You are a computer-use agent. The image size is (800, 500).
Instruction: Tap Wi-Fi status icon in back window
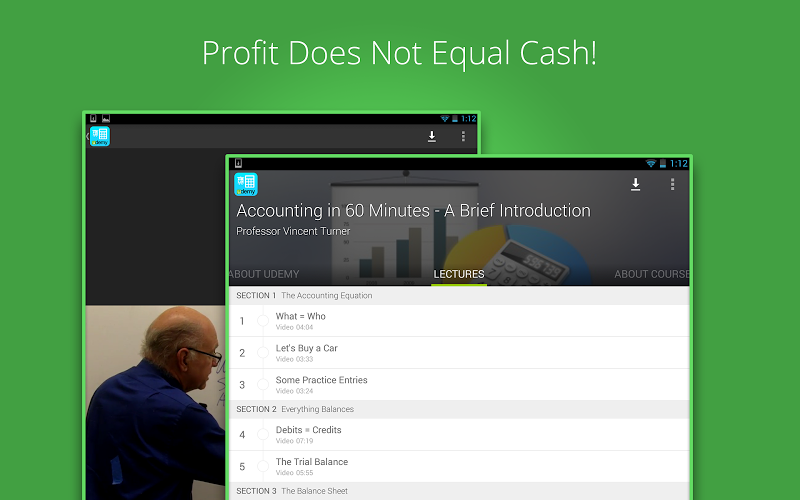[445, 119]
